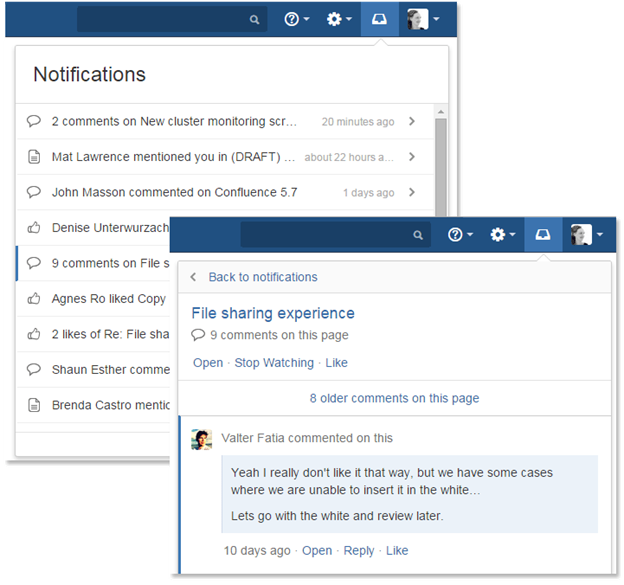Click the comment bubble icon beside Shaun Esther
The width and height of the screenshot is (624, 585).
34,370
